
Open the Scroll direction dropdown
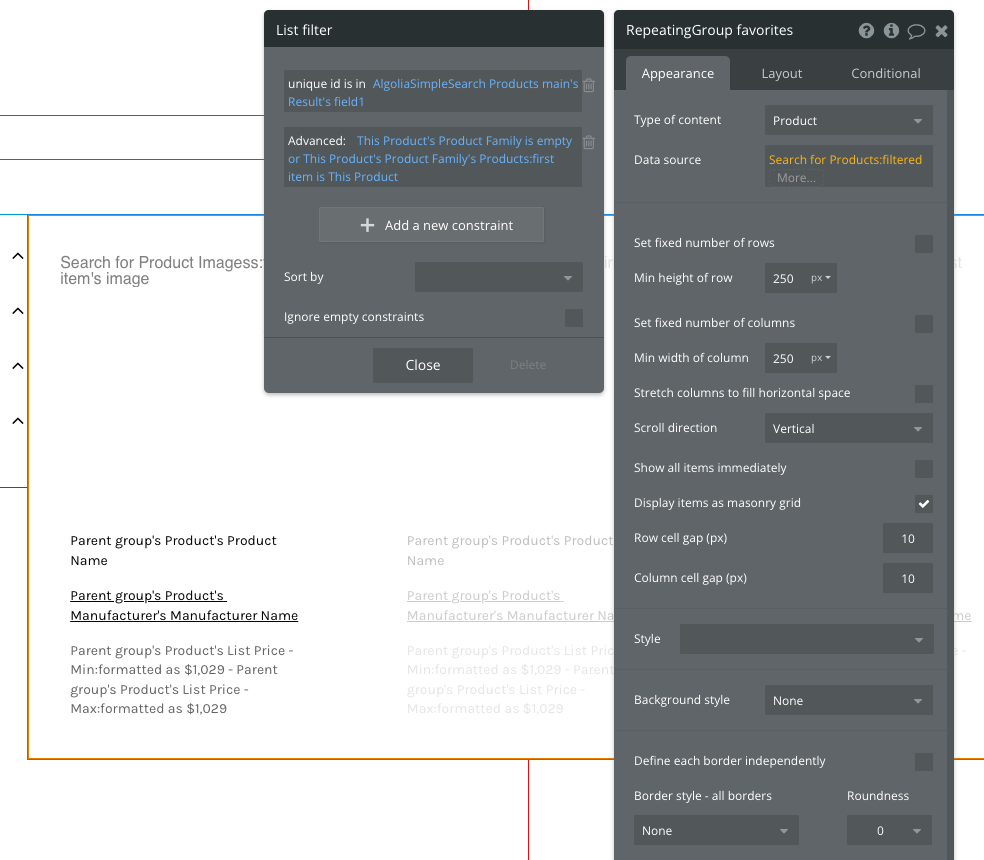(x=848, y=429)
